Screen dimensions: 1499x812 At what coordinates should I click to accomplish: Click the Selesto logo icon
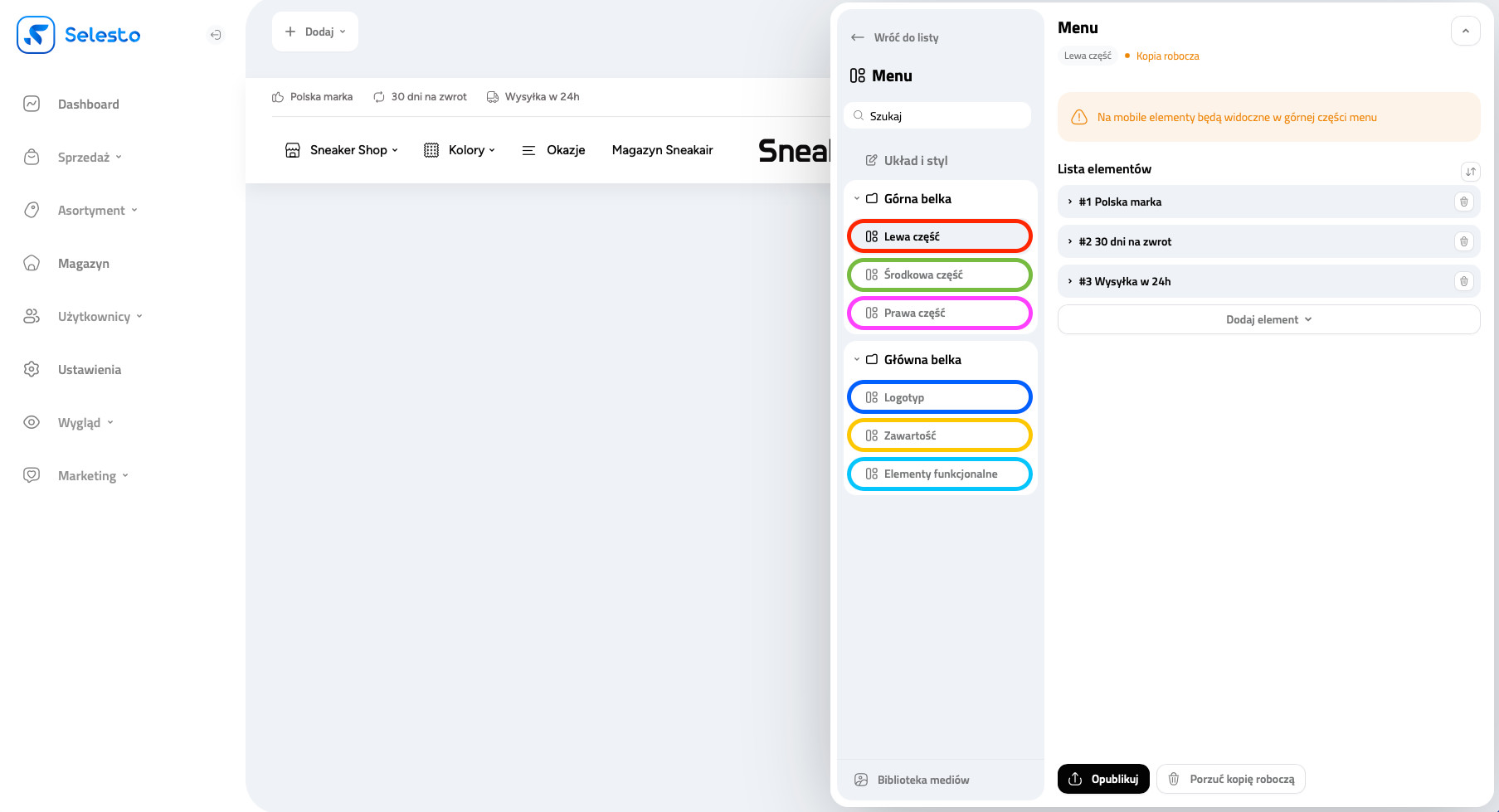(36, 35)
